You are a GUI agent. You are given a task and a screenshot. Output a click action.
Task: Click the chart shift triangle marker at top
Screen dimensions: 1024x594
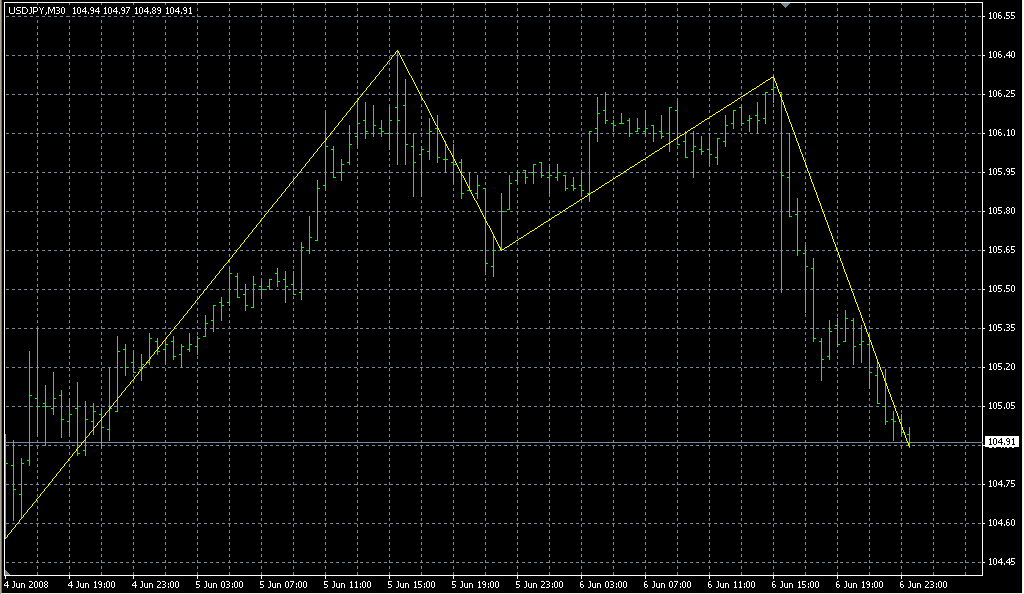pos(786,5)
